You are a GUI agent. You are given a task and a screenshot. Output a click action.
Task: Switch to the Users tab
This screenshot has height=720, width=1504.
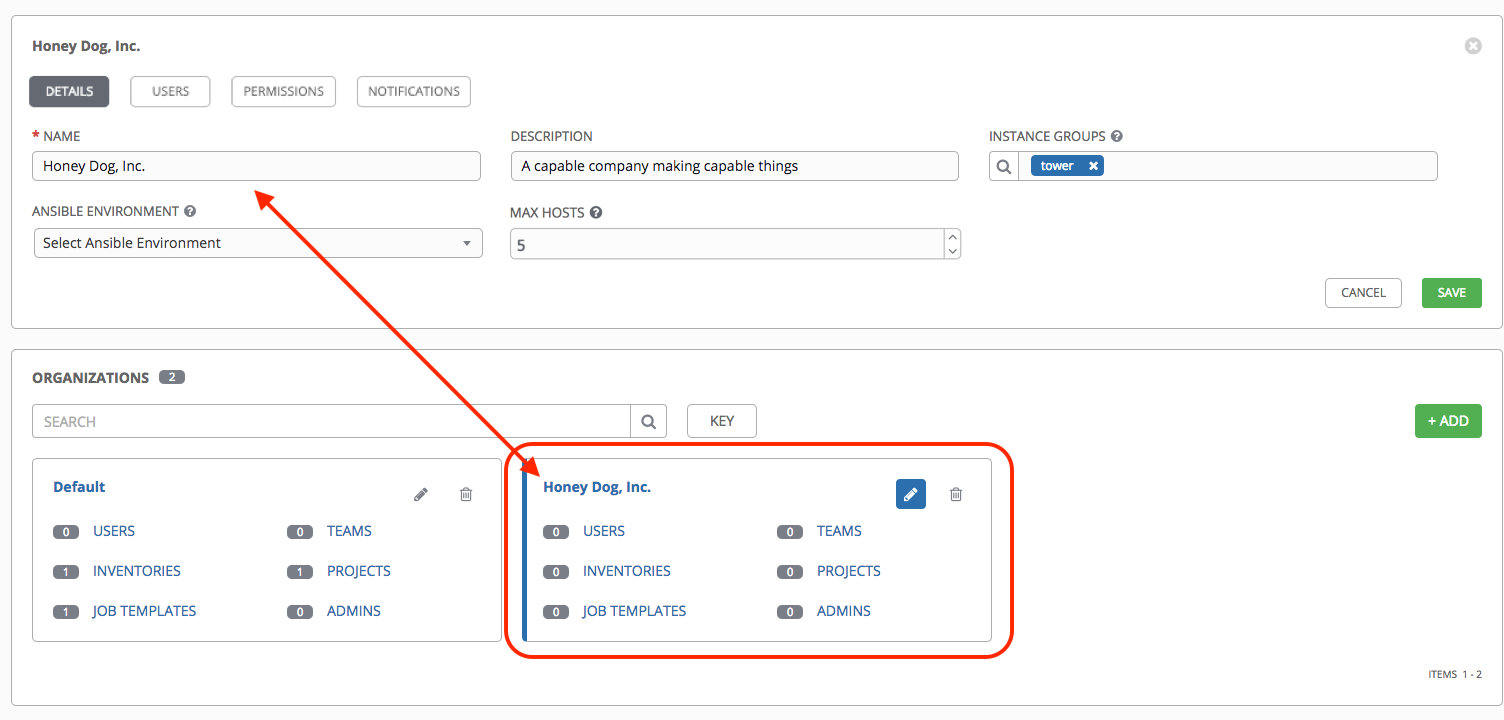(170, 91)
